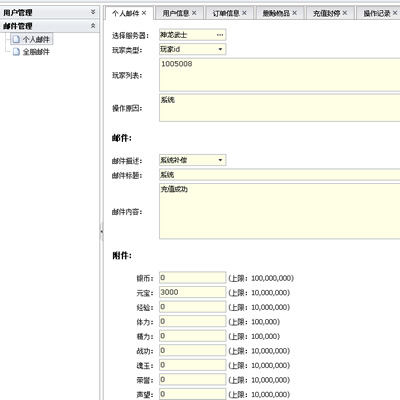The width and height of the screenshot is (400, 400).
Task: Click the 用户管理 panel header text
Action: coord(18,13)
